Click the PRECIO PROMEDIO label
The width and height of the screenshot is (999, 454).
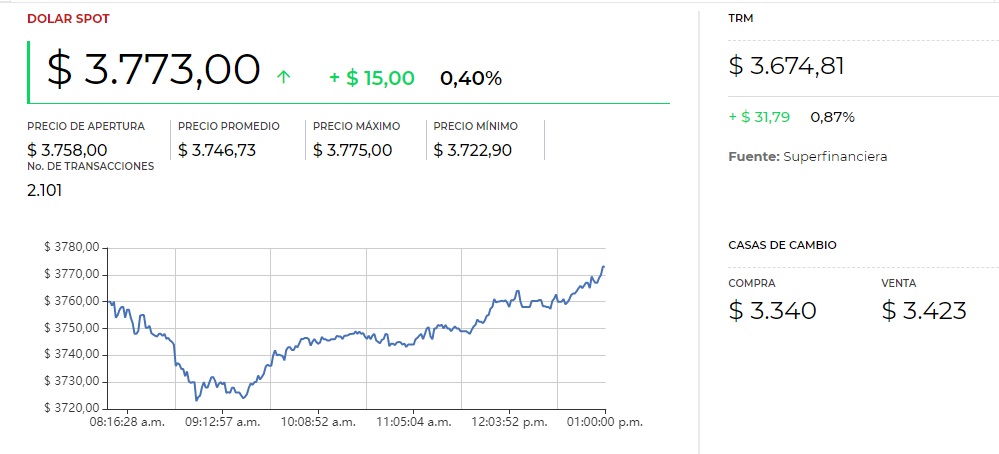click(229, 127)
